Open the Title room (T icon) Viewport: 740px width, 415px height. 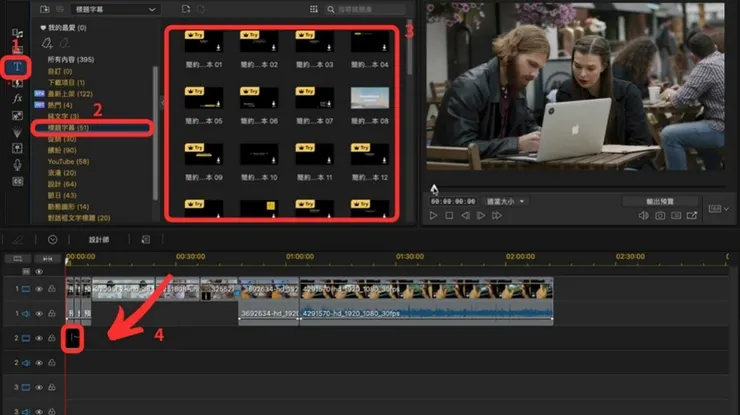point(17,67)
